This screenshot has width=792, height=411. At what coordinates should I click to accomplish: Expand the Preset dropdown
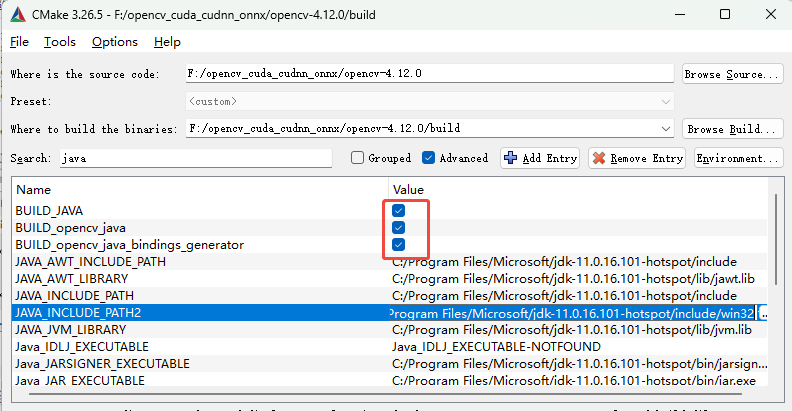click(x=665, y=102)
